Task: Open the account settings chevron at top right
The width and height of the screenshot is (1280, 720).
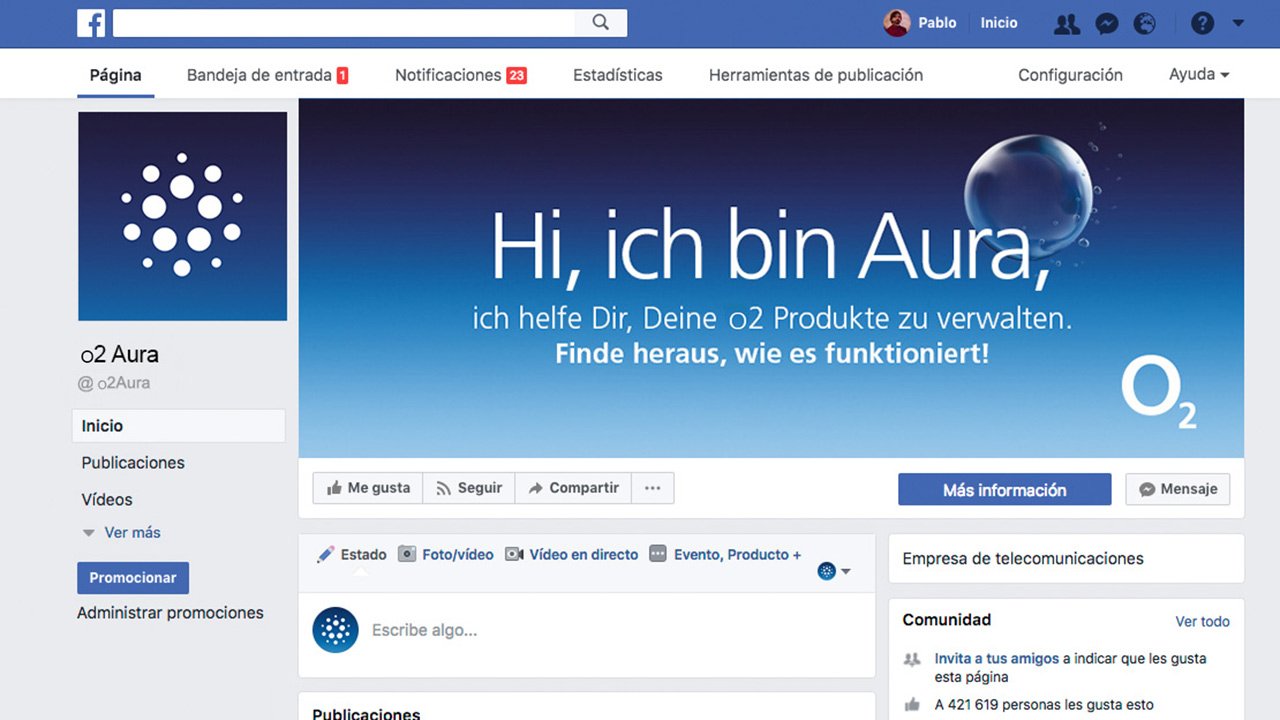Action: [1239, 22]
